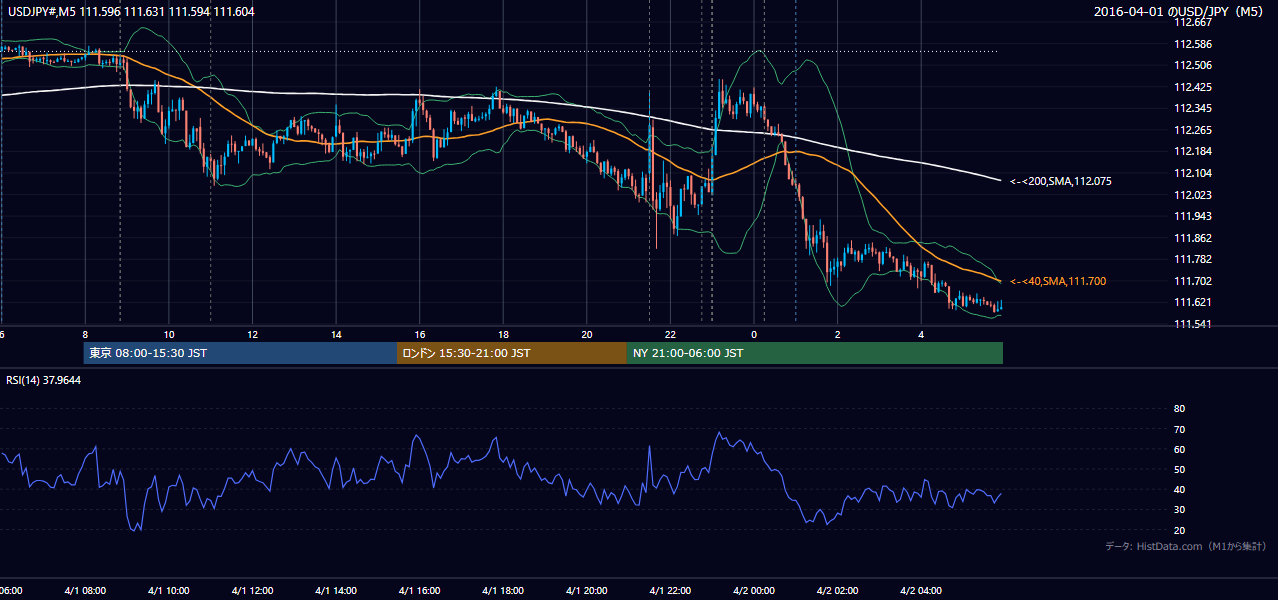Click the RSI axis level 40
The height and width of the screenshot is (600, 1278).
[1179, 489]
